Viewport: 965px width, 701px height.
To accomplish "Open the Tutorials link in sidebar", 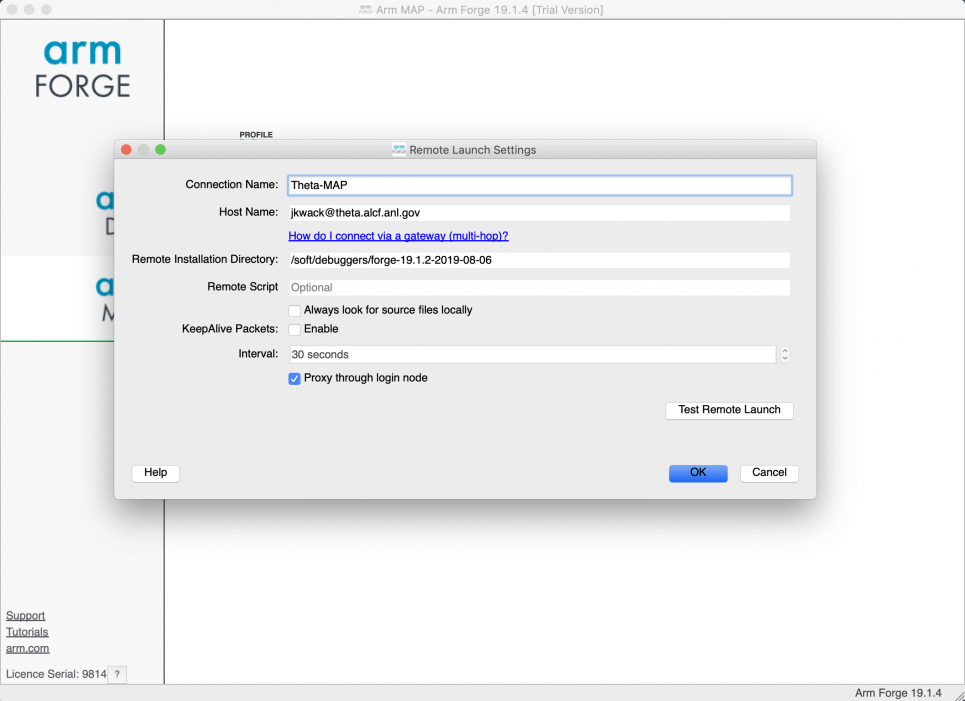I will pyautogui.click(x=27, y=632).
